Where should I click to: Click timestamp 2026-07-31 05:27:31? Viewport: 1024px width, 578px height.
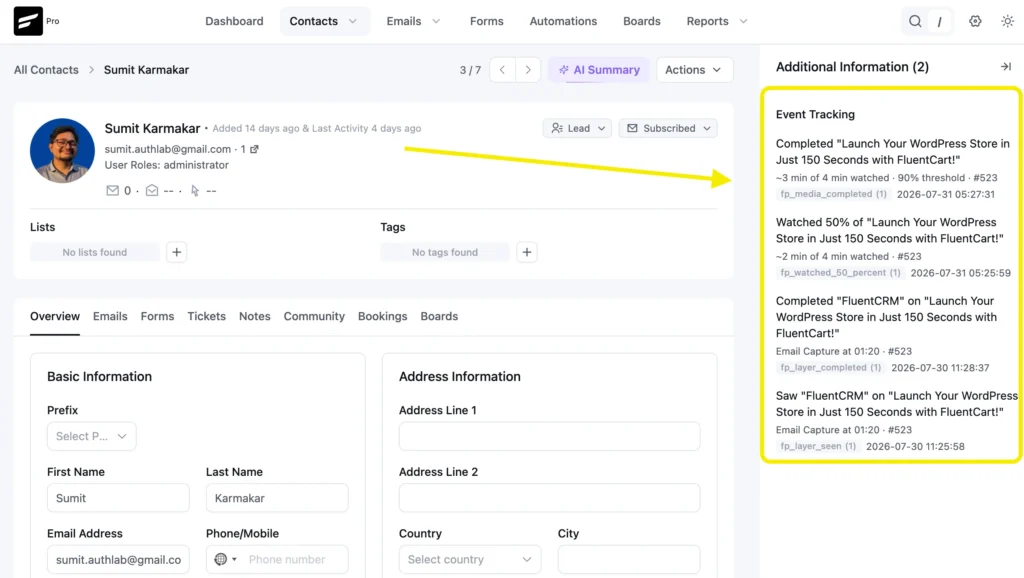click(x=946, y=194)
